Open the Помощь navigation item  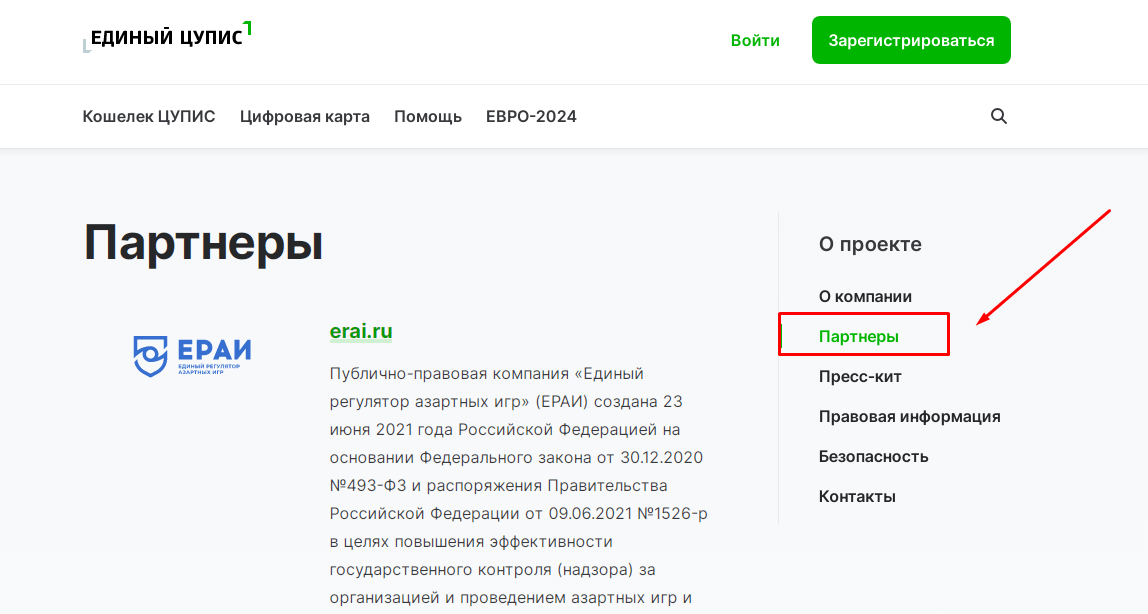click(x=428, y=116)
